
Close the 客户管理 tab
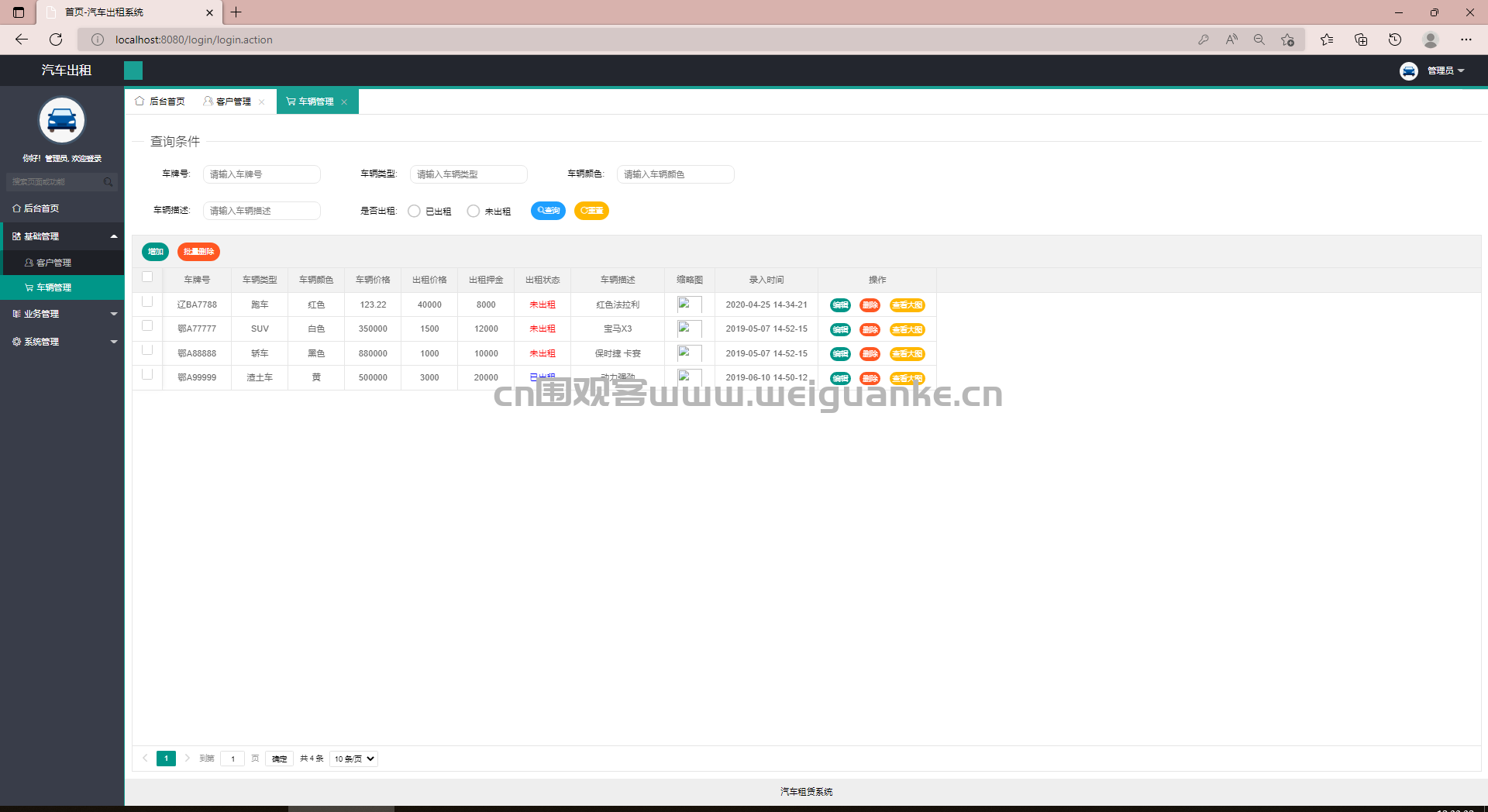click(262, 102)
